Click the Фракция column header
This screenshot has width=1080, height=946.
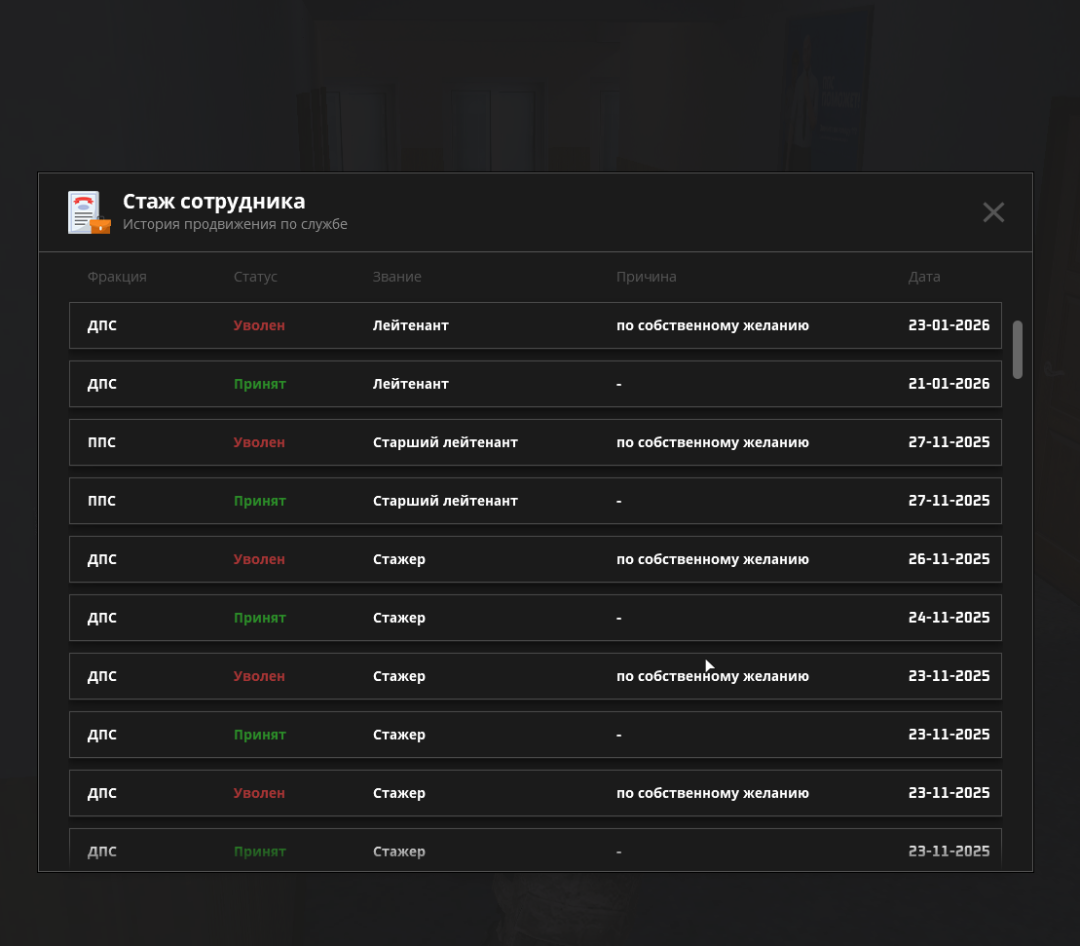click(117, 277)
